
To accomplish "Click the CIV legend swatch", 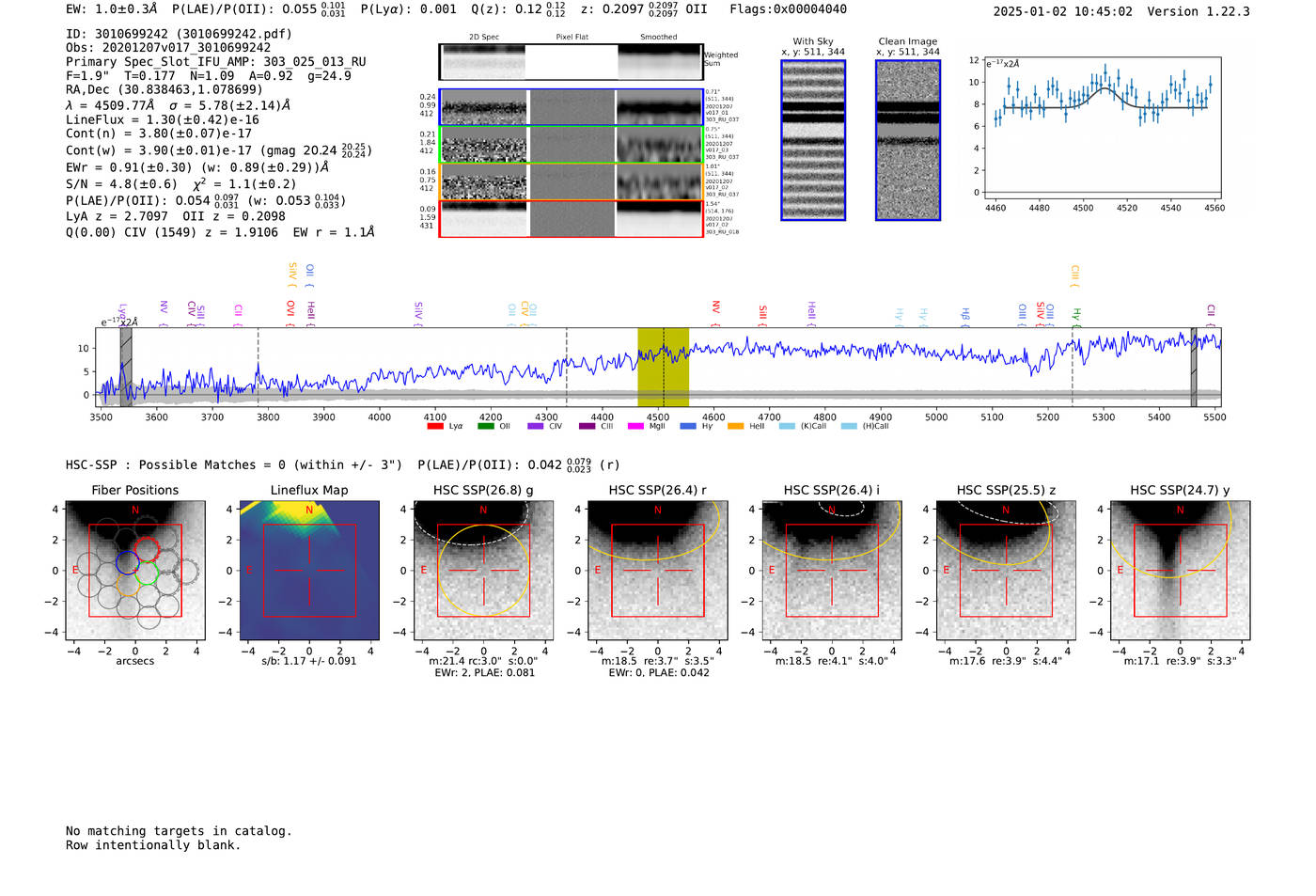I will (x=536, y=426).
